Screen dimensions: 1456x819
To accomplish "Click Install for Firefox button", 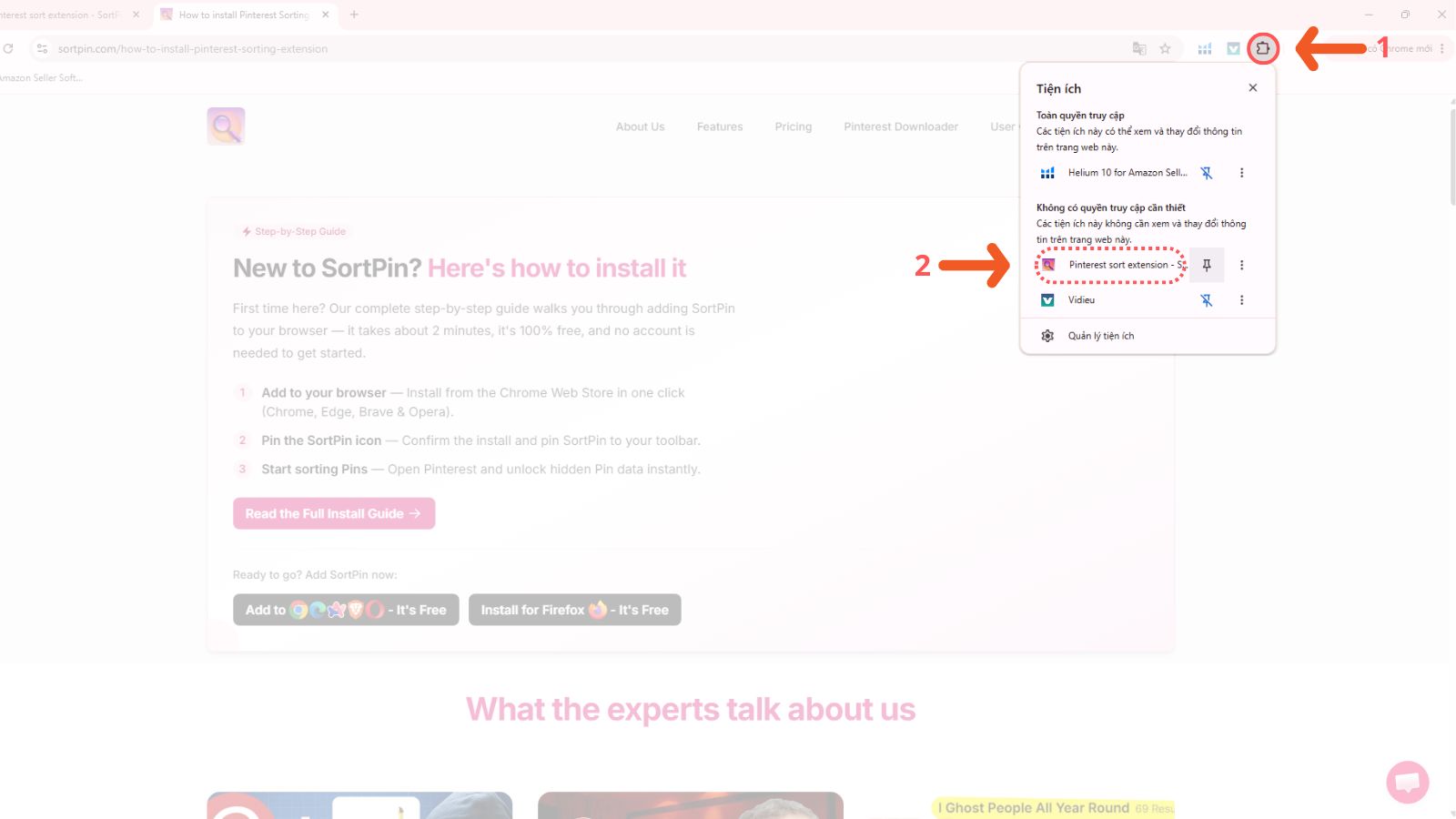I will (575, 610).
